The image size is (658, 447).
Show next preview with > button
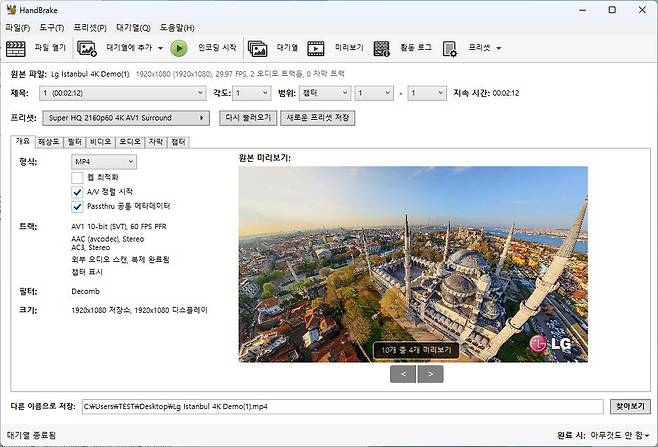(431, 374)
